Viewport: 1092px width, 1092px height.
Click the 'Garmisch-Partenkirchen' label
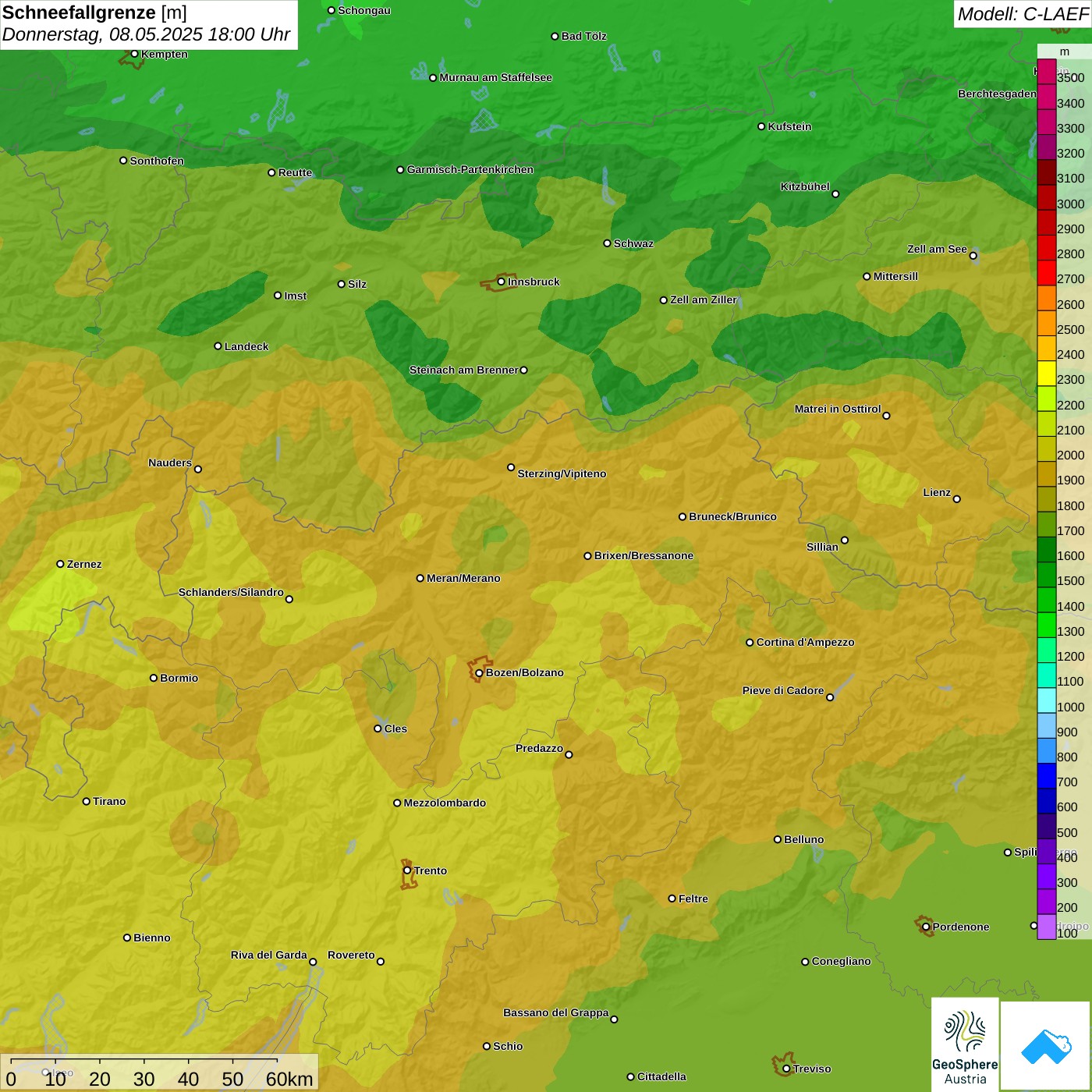[470, 169]
